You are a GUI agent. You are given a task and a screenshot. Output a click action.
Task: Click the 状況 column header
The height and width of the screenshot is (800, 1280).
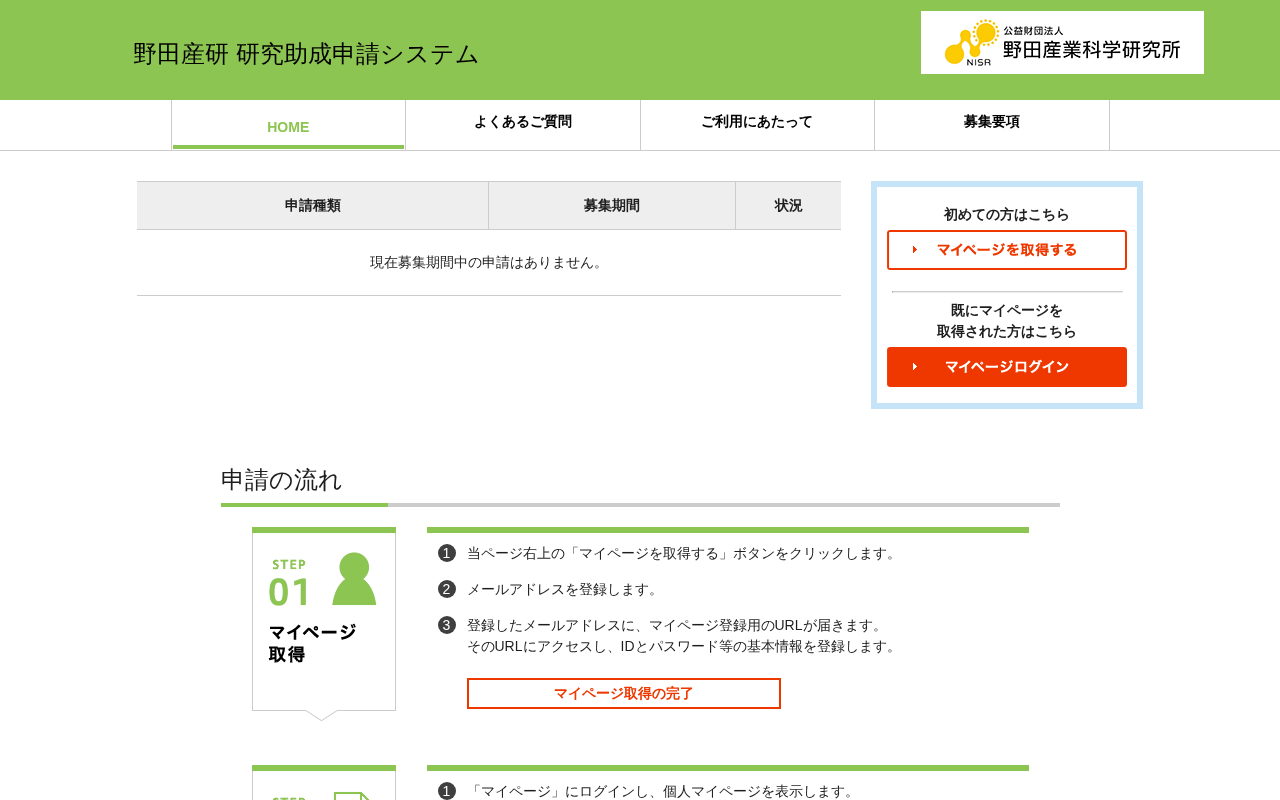788,205
